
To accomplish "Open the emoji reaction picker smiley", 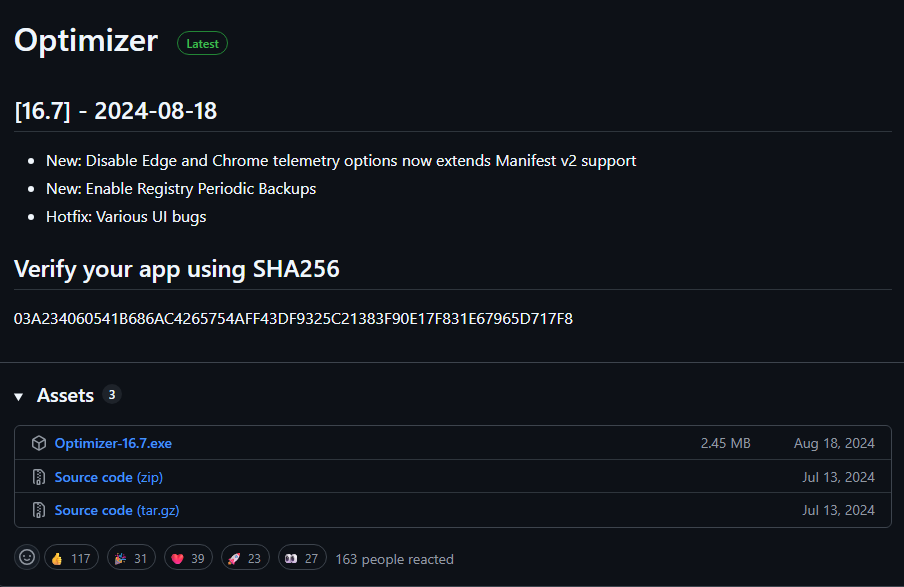I will tap(28, 558).
